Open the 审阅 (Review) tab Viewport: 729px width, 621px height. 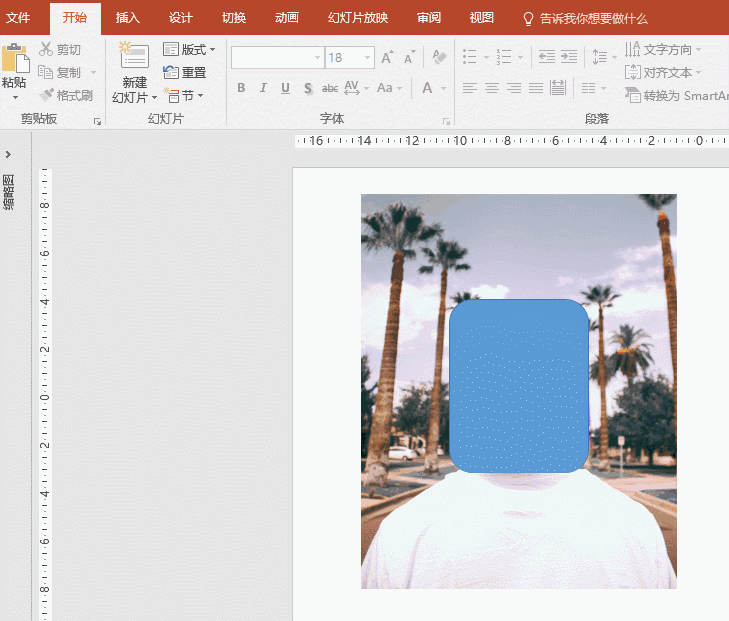coord(429,18)
